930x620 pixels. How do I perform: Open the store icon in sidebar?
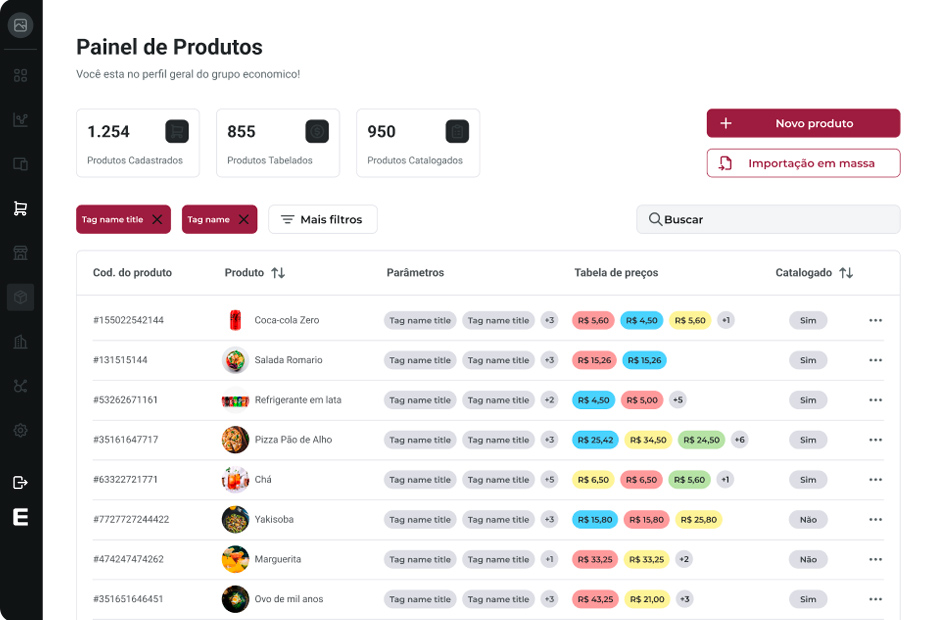click(20, 253)
